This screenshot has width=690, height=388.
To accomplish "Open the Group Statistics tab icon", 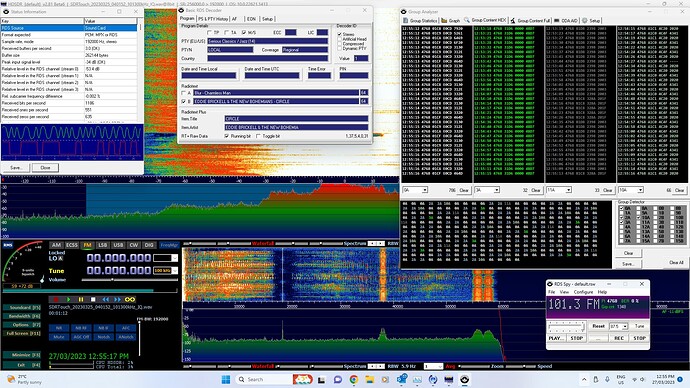I will pos(406,21).
